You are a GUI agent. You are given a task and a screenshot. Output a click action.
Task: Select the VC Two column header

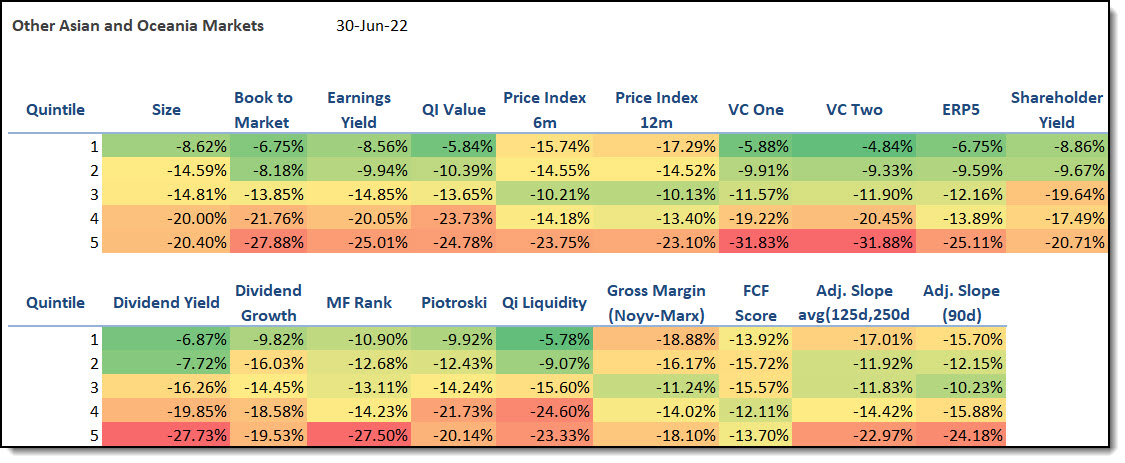(851, 110)
